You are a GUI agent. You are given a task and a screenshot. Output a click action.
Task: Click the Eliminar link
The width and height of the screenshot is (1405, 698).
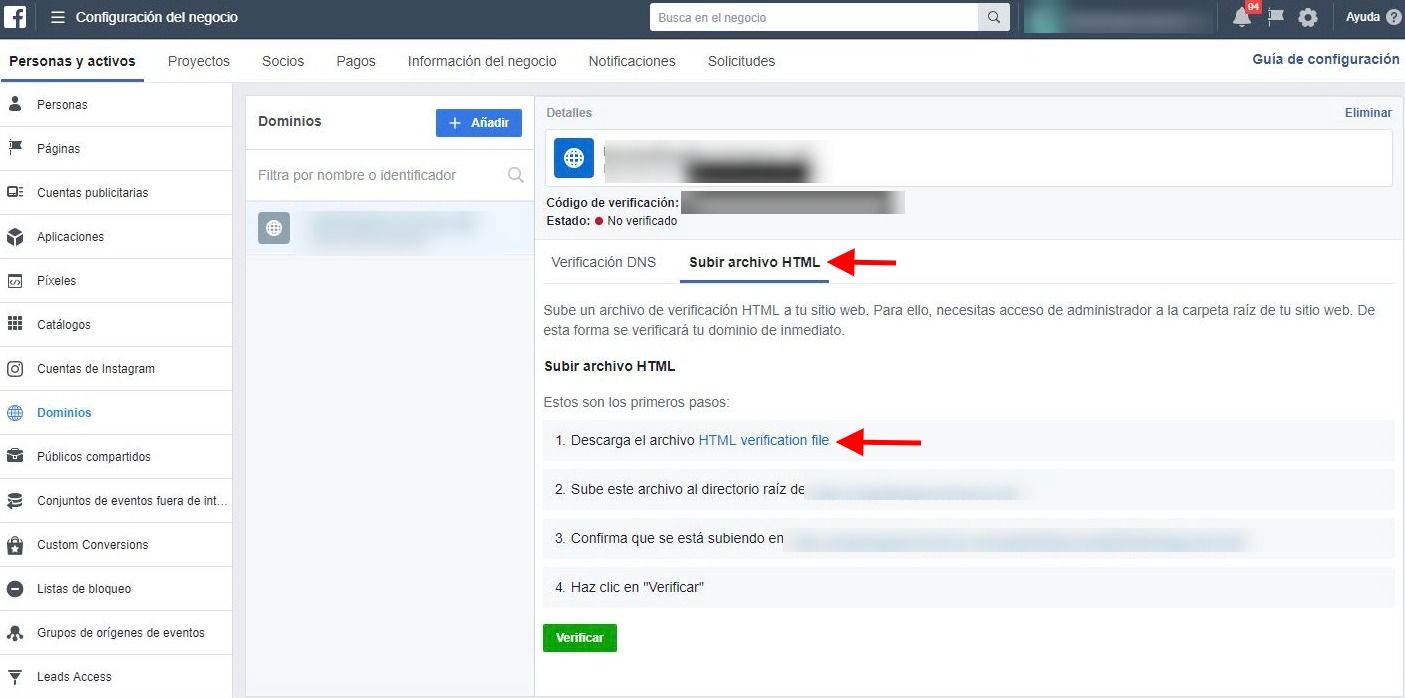coord(1368,113)
